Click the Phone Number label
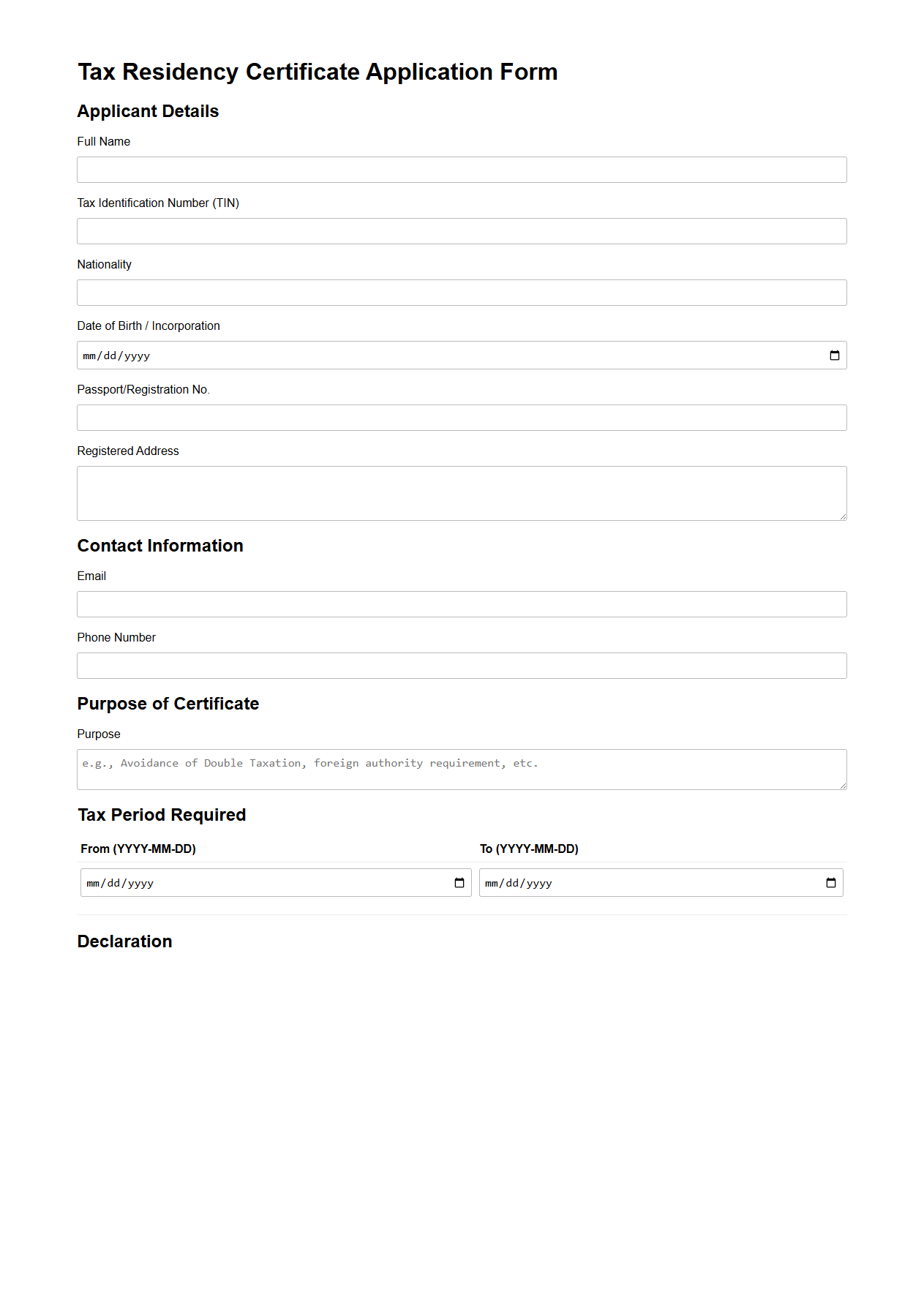 116,638
